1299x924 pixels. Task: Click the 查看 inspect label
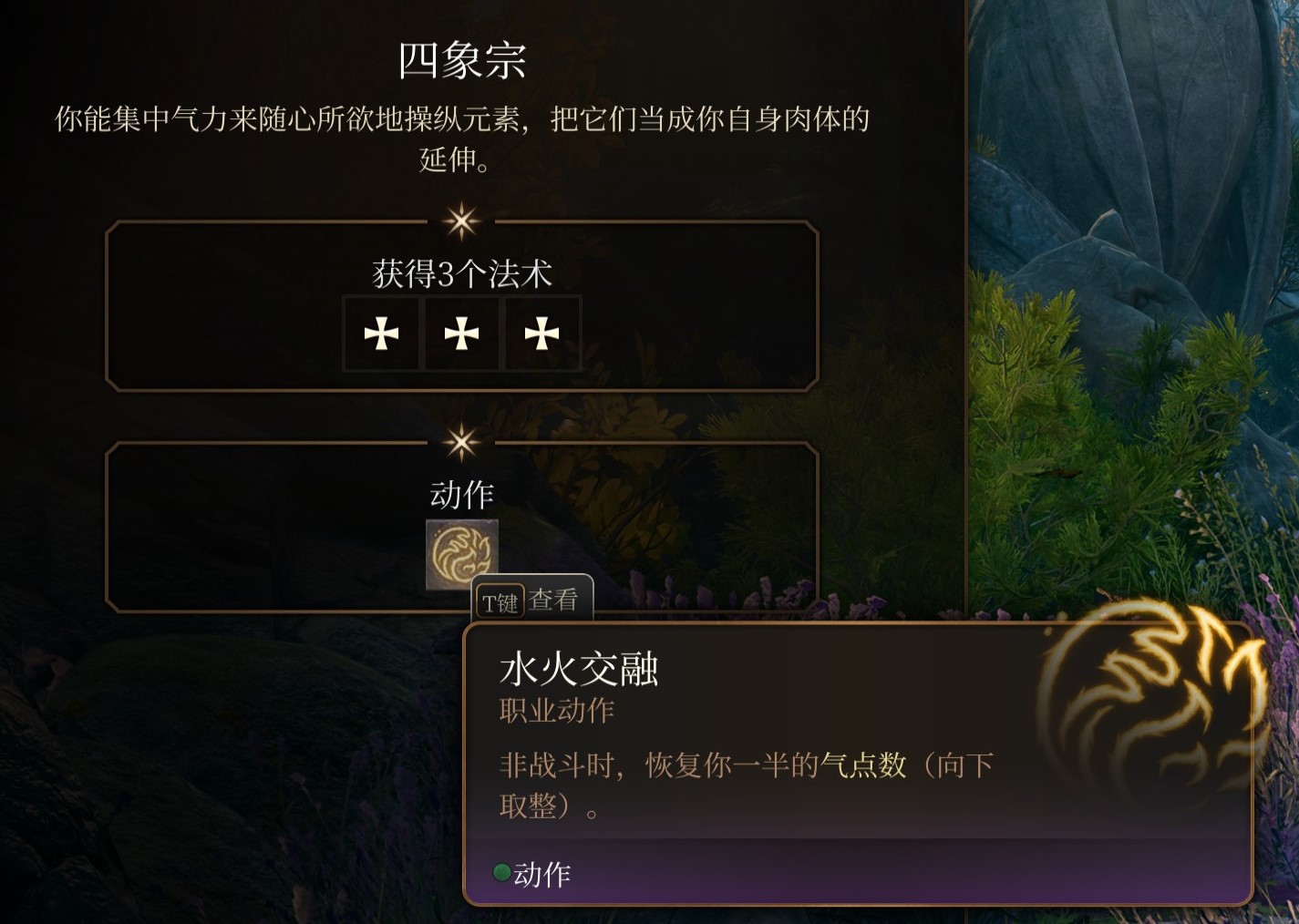[554, 600]
